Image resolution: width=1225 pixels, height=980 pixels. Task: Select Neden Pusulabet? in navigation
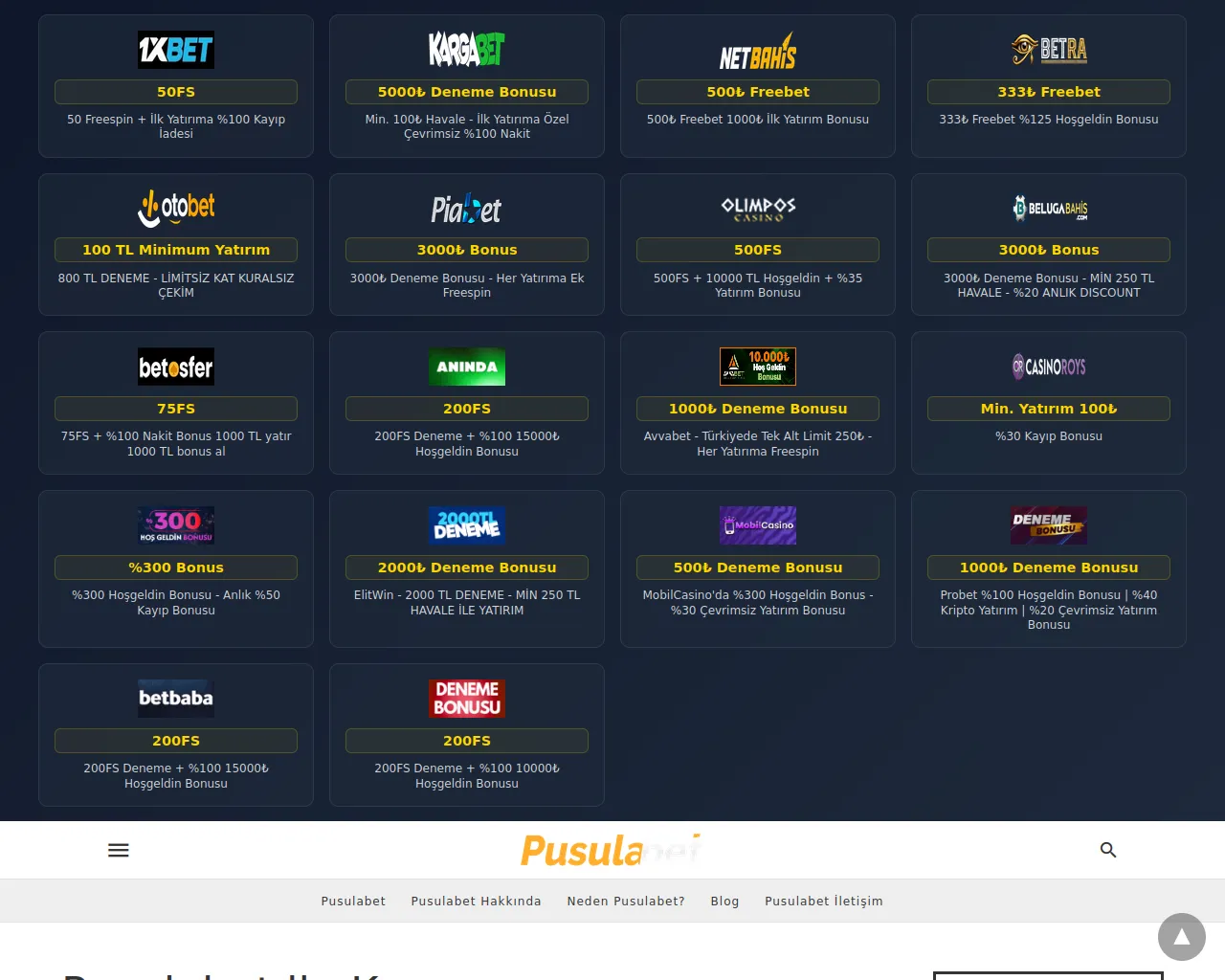pyautogui.click(x=626, y=901)
